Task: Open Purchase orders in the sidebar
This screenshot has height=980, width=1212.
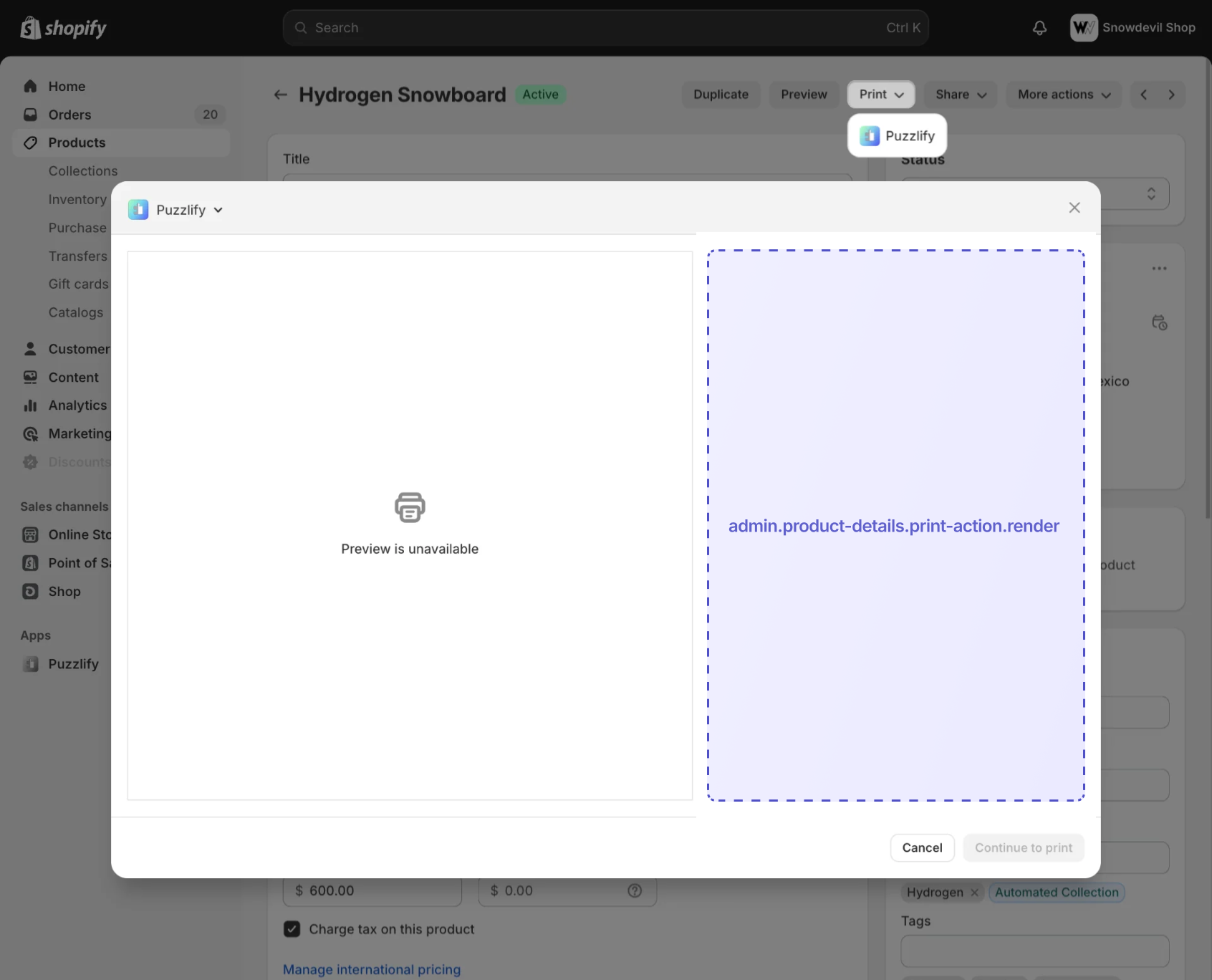Action: coord(77,228)
